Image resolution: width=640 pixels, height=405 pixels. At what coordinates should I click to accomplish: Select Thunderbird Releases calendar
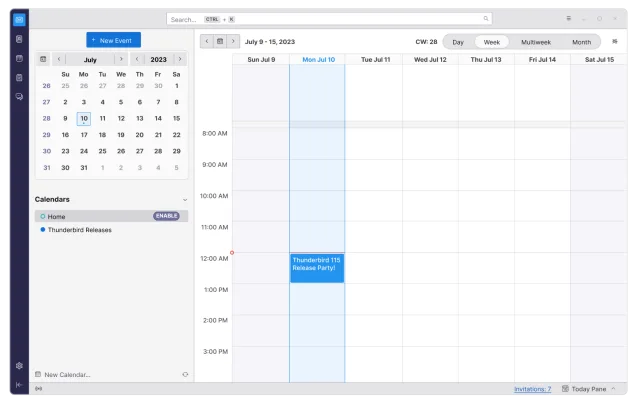pos(111,230)
